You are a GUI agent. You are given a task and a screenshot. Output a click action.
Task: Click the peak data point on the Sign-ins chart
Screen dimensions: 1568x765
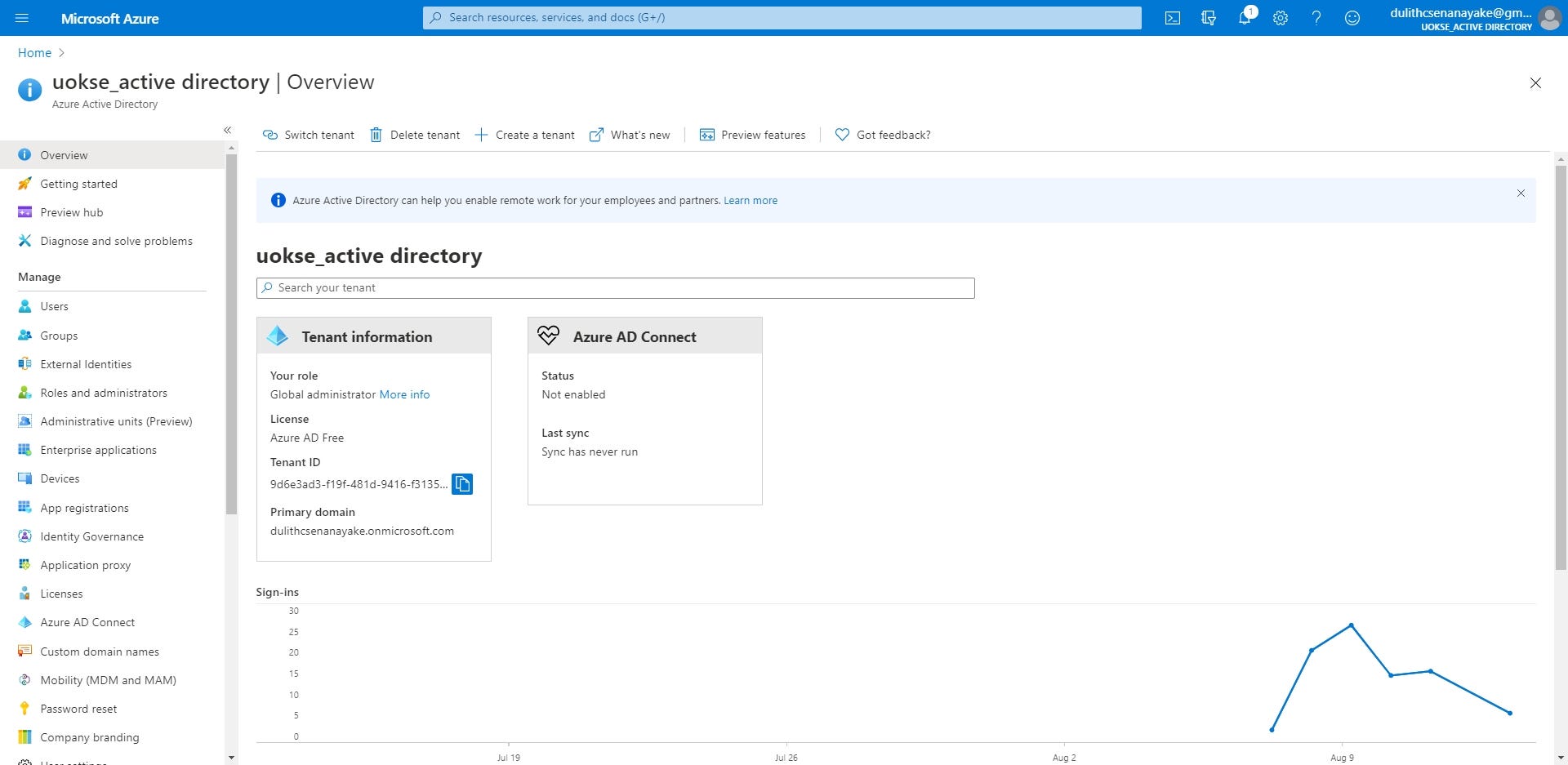pos(1352,625)
